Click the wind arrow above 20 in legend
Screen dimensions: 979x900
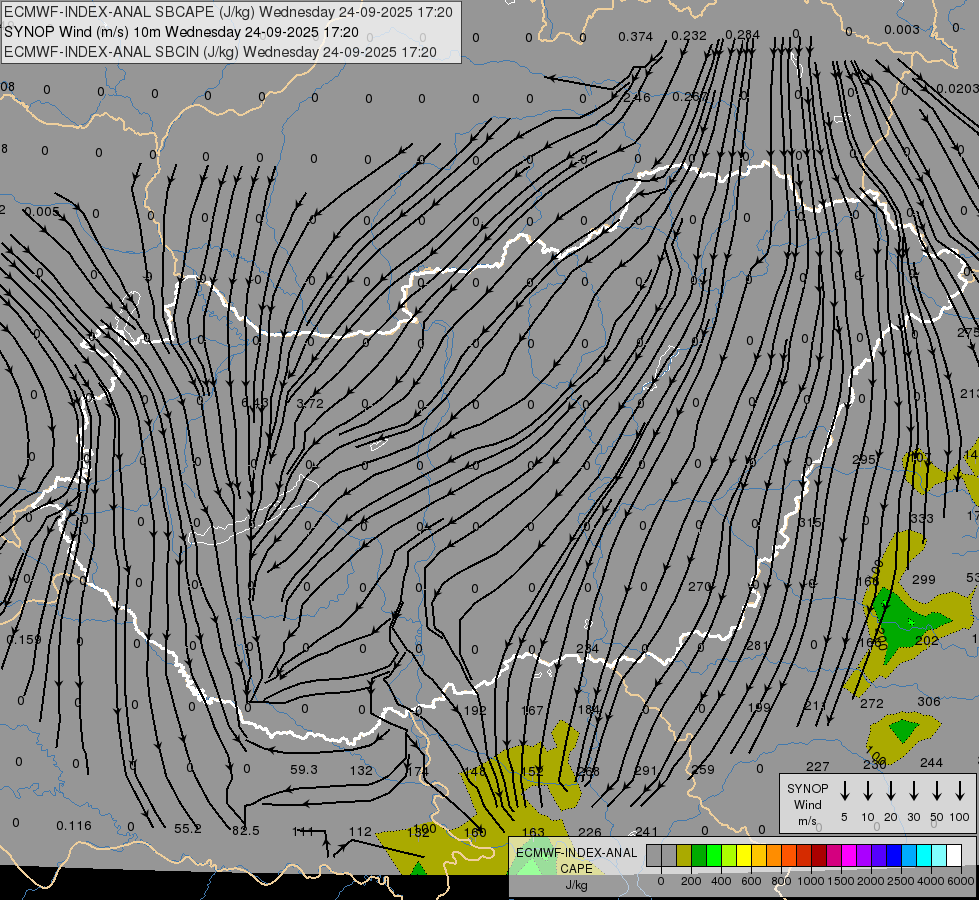tap(891, 790)
